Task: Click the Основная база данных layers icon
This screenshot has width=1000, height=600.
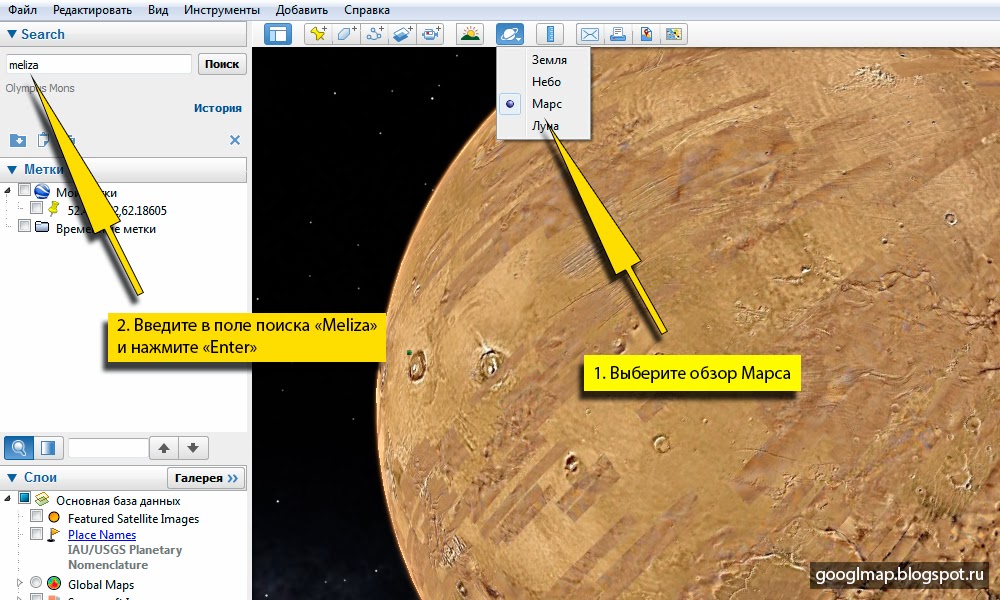Action: click(x=42, y=499)
